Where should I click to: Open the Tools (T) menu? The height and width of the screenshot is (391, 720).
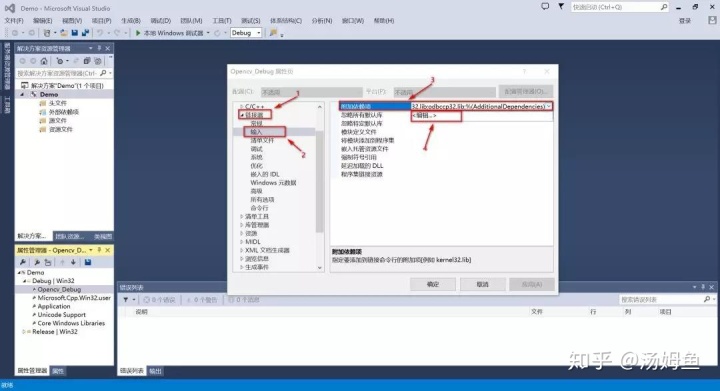[222, 21]
